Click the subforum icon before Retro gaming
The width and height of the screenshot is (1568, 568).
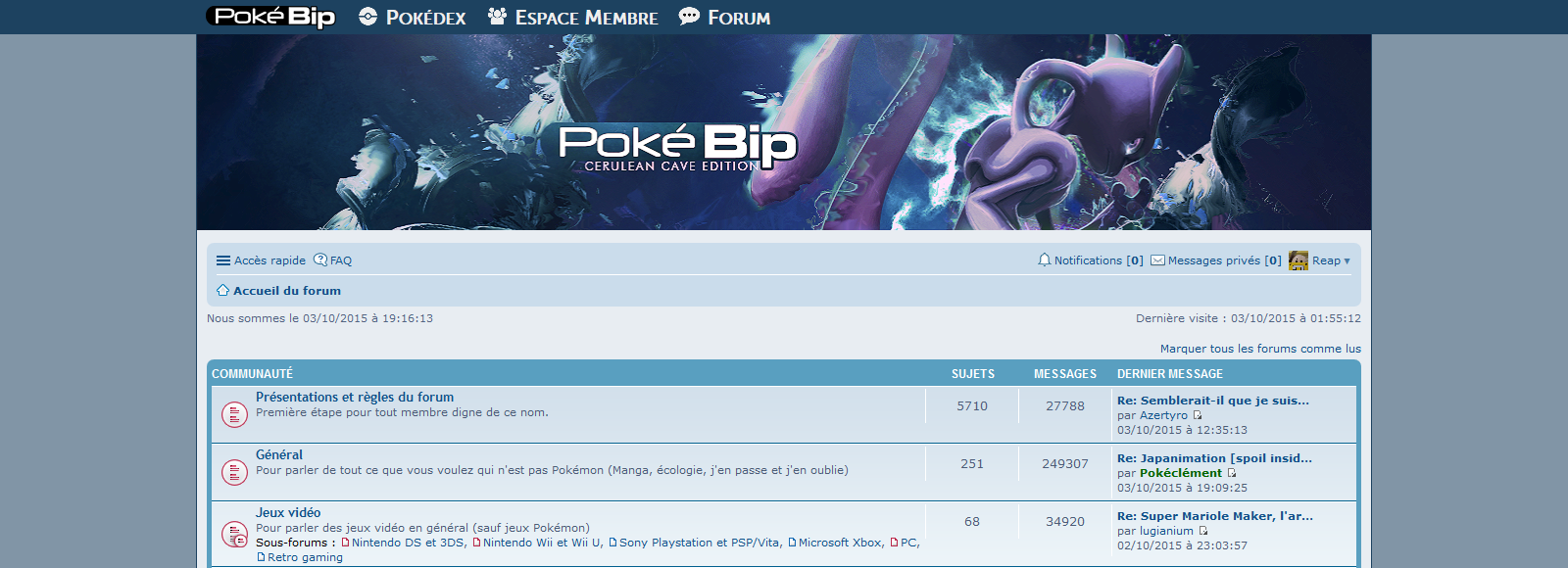pos(261,557)
